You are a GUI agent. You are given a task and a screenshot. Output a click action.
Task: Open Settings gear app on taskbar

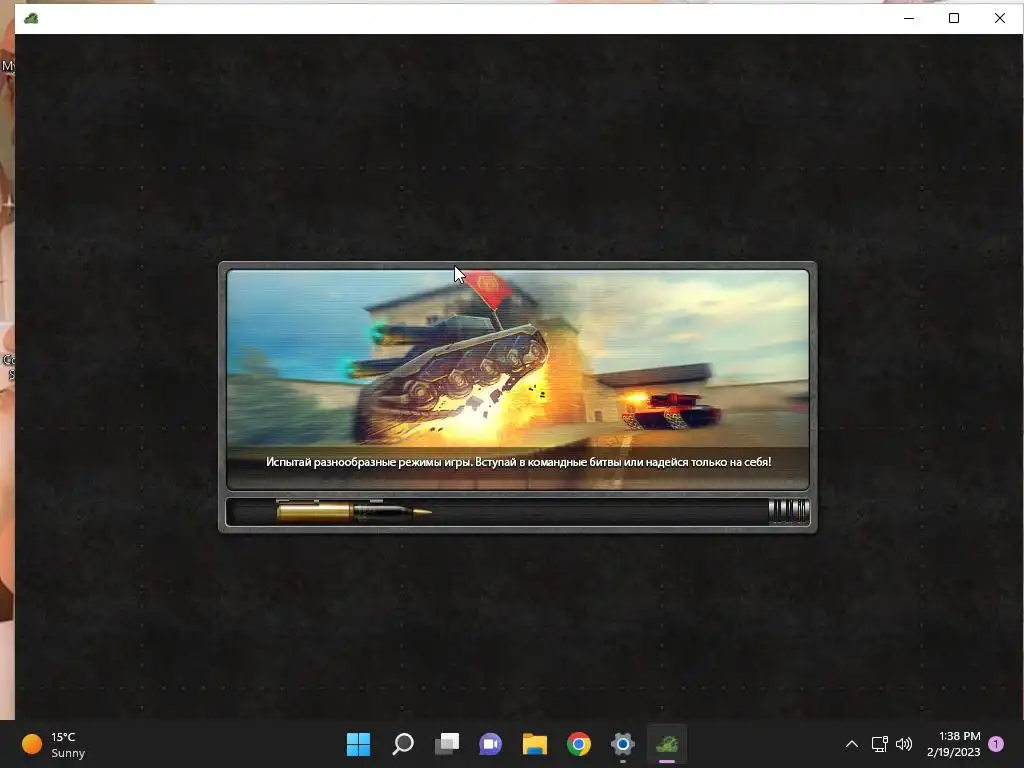pyautogui.click(x=622, y=744)
